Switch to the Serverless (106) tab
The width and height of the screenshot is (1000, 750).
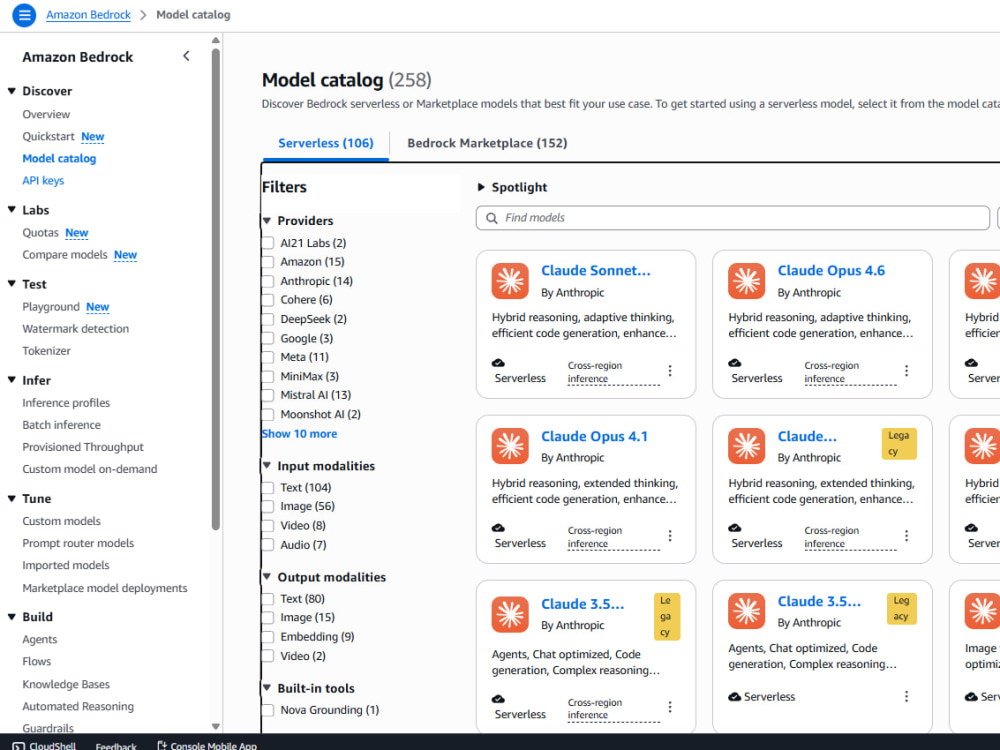click(x=326, y=143)
